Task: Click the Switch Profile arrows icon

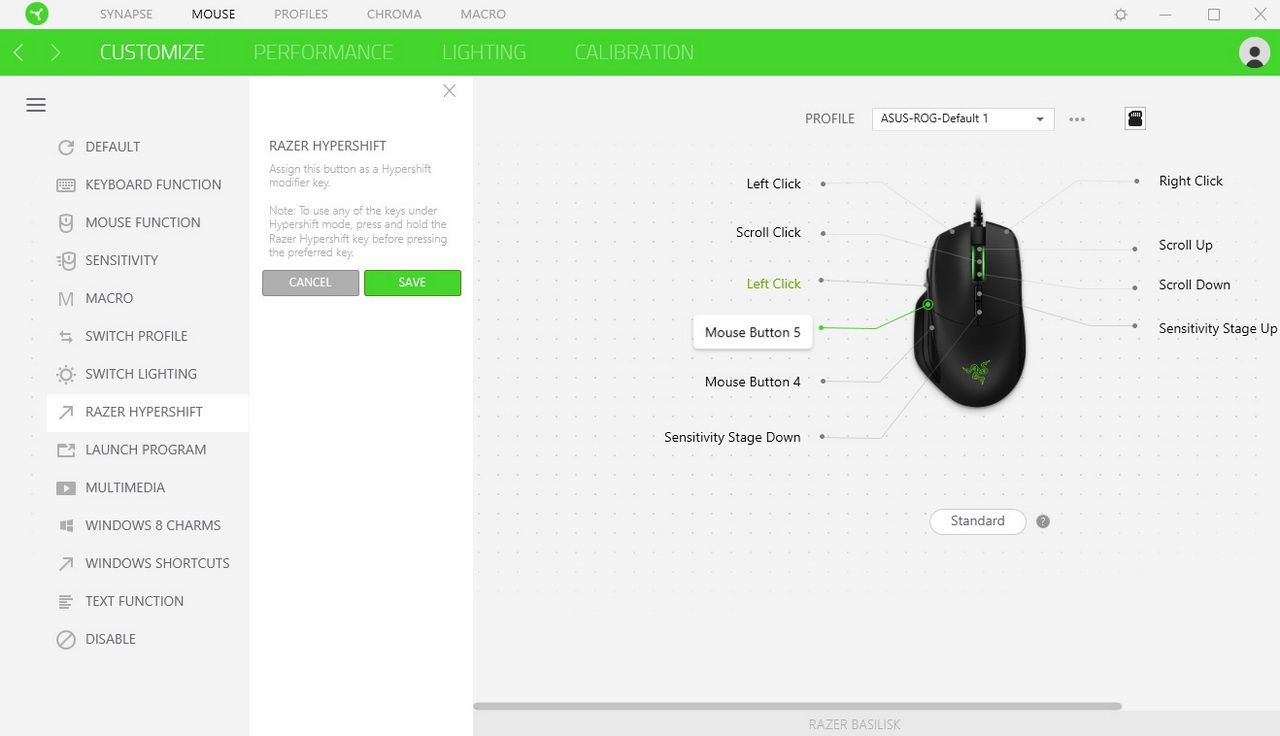Action: coord(66,337)
